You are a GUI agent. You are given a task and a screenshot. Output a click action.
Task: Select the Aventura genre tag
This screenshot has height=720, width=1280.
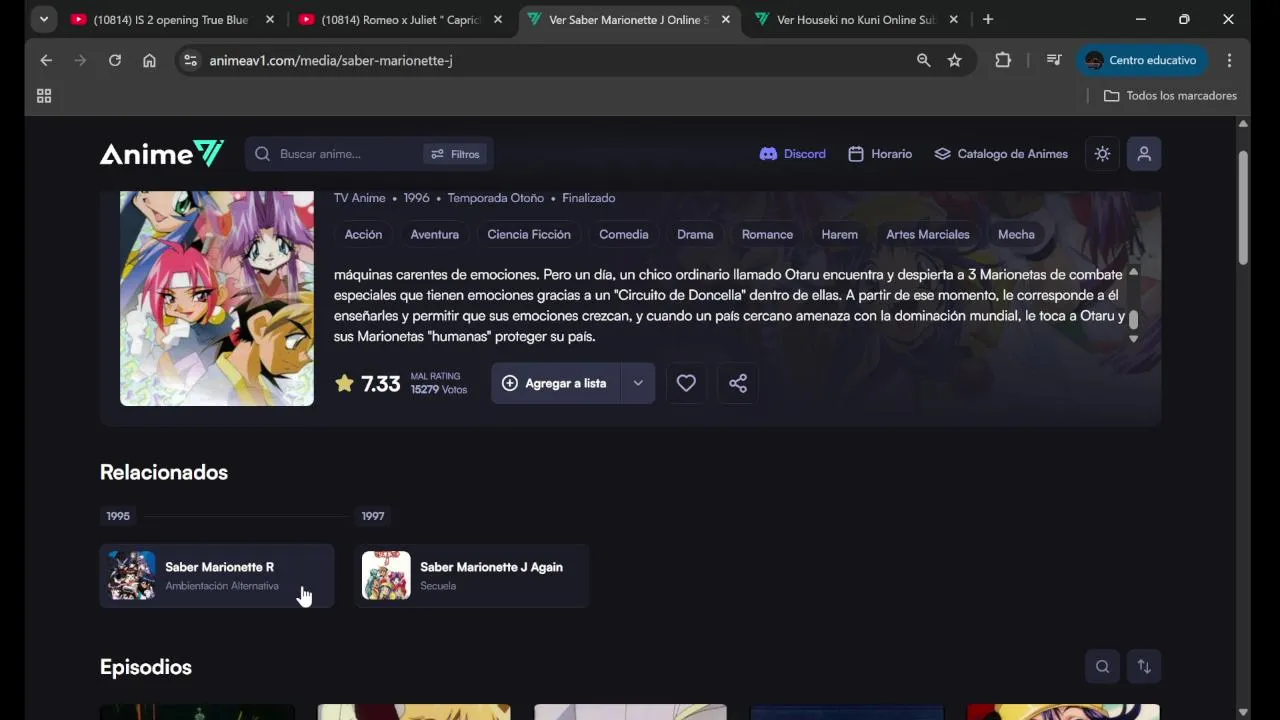coord(434,234)
